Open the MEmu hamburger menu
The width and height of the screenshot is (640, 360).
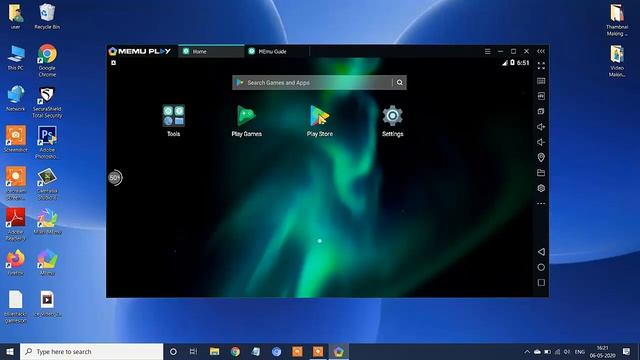[487, 51]
